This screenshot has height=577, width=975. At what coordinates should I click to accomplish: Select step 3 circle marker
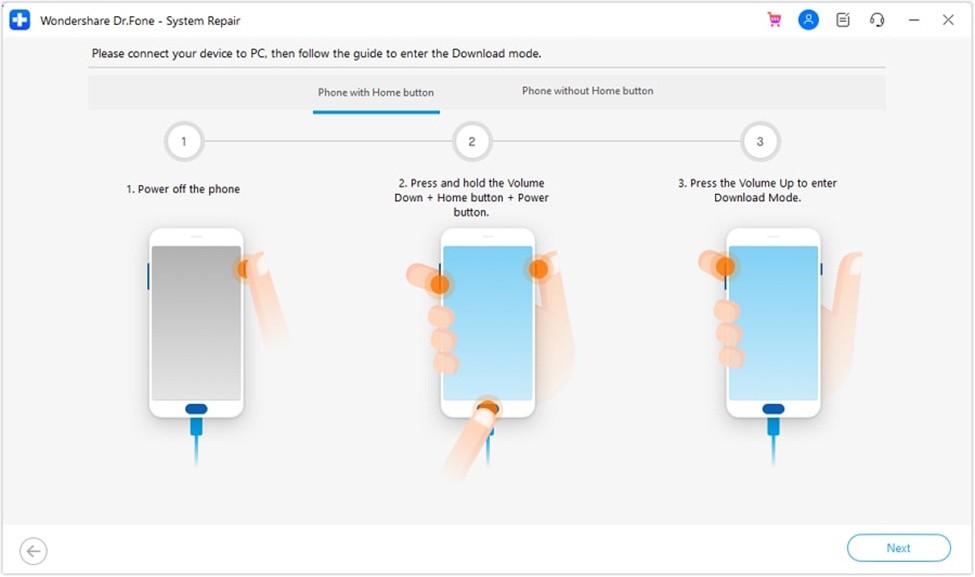point(760,142)
